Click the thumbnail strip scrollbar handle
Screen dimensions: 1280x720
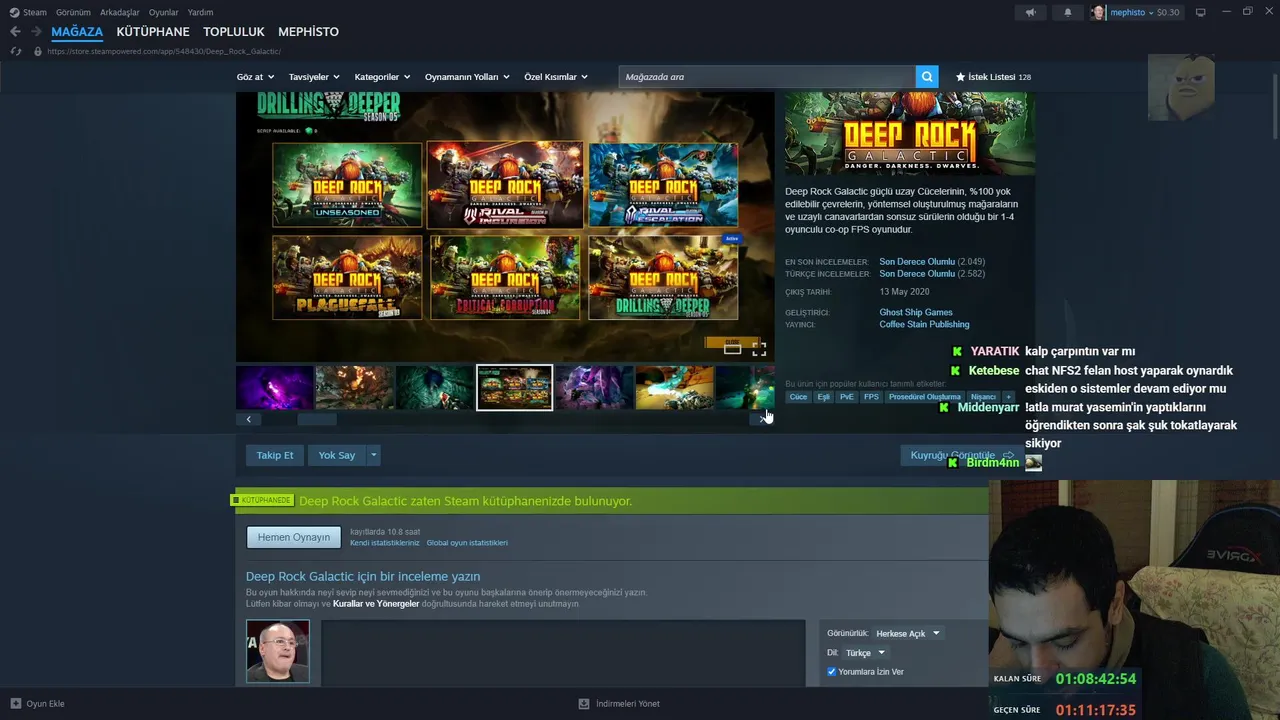tap(317, 419)
